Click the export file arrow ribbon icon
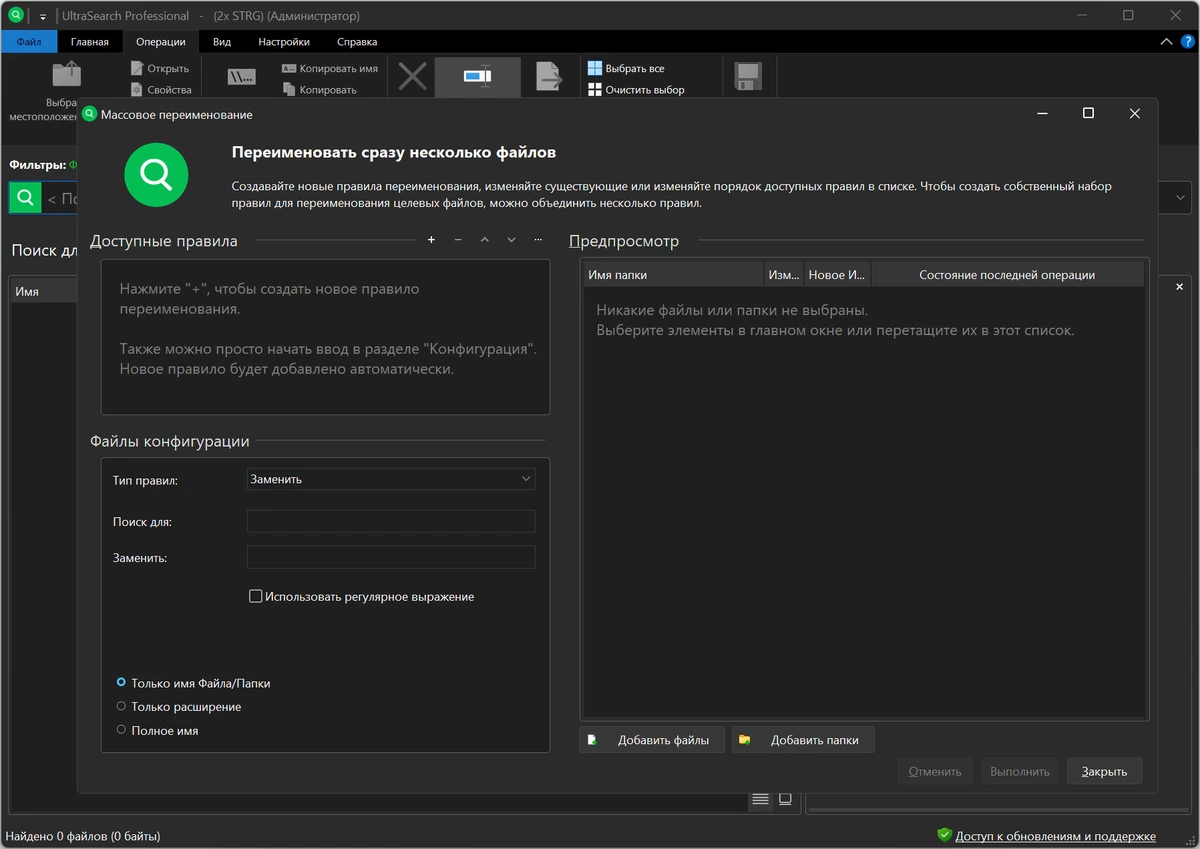The height and width of the screenshot is (849, 1200). (x=547, y=77)
